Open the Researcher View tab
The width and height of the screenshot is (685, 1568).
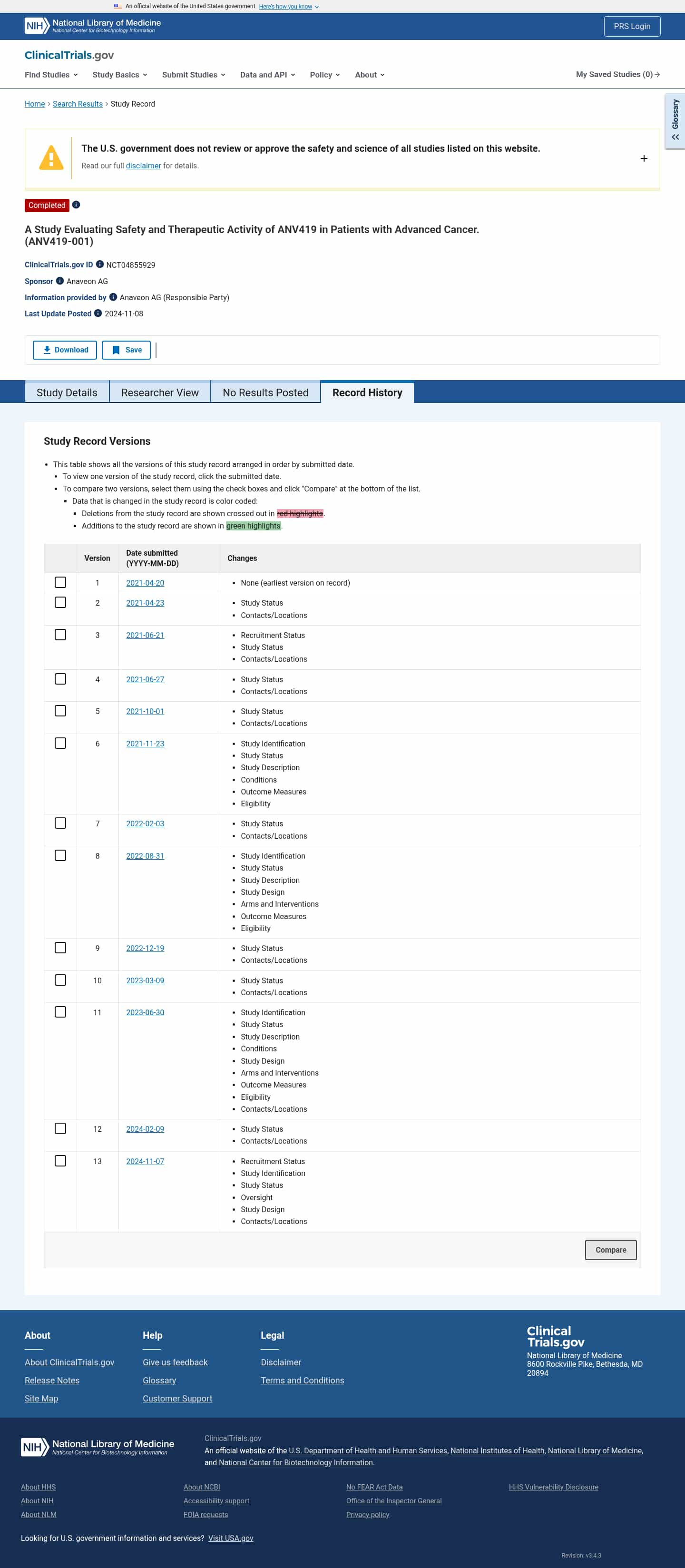(159, 392)
